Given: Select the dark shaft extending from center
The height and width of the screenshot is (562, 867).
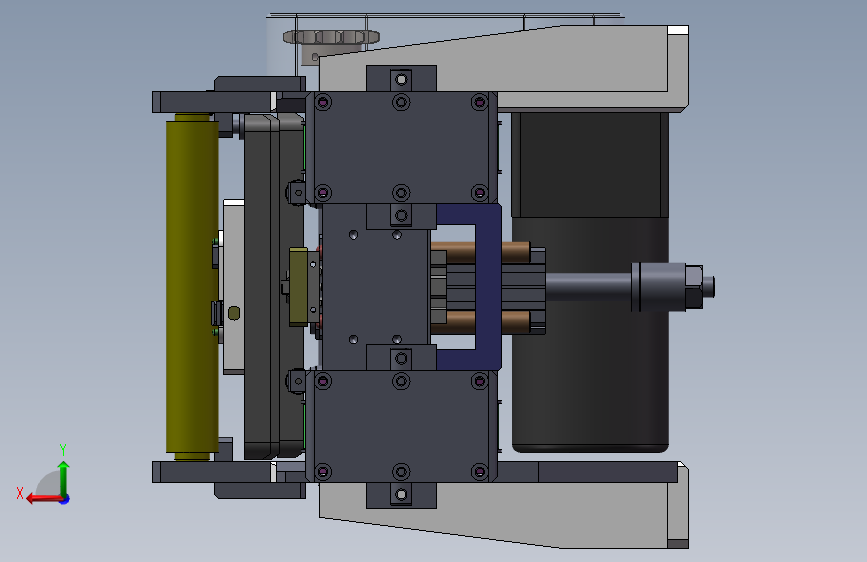Looking at the screenshot, I should pos(588,287).
